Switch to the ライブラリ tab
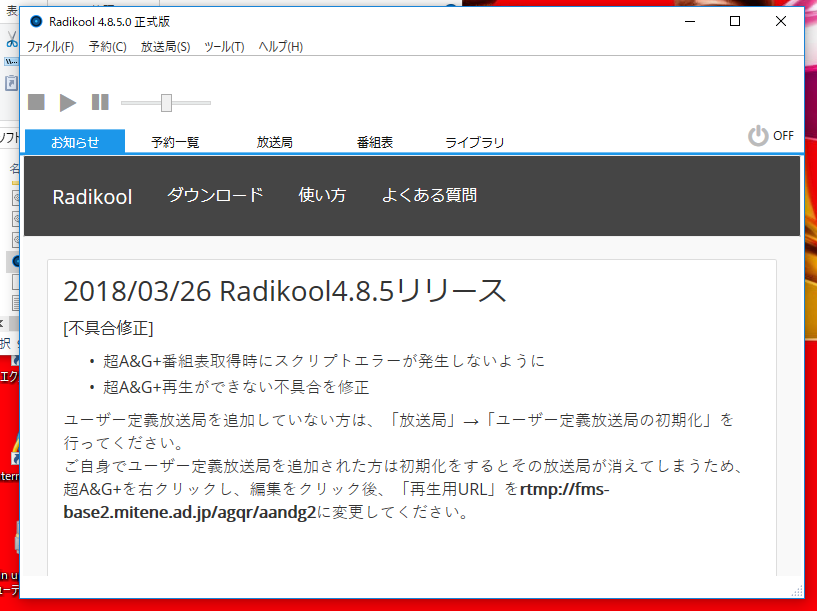This screenshot has height=611, width=817. [x=475, y=142]
